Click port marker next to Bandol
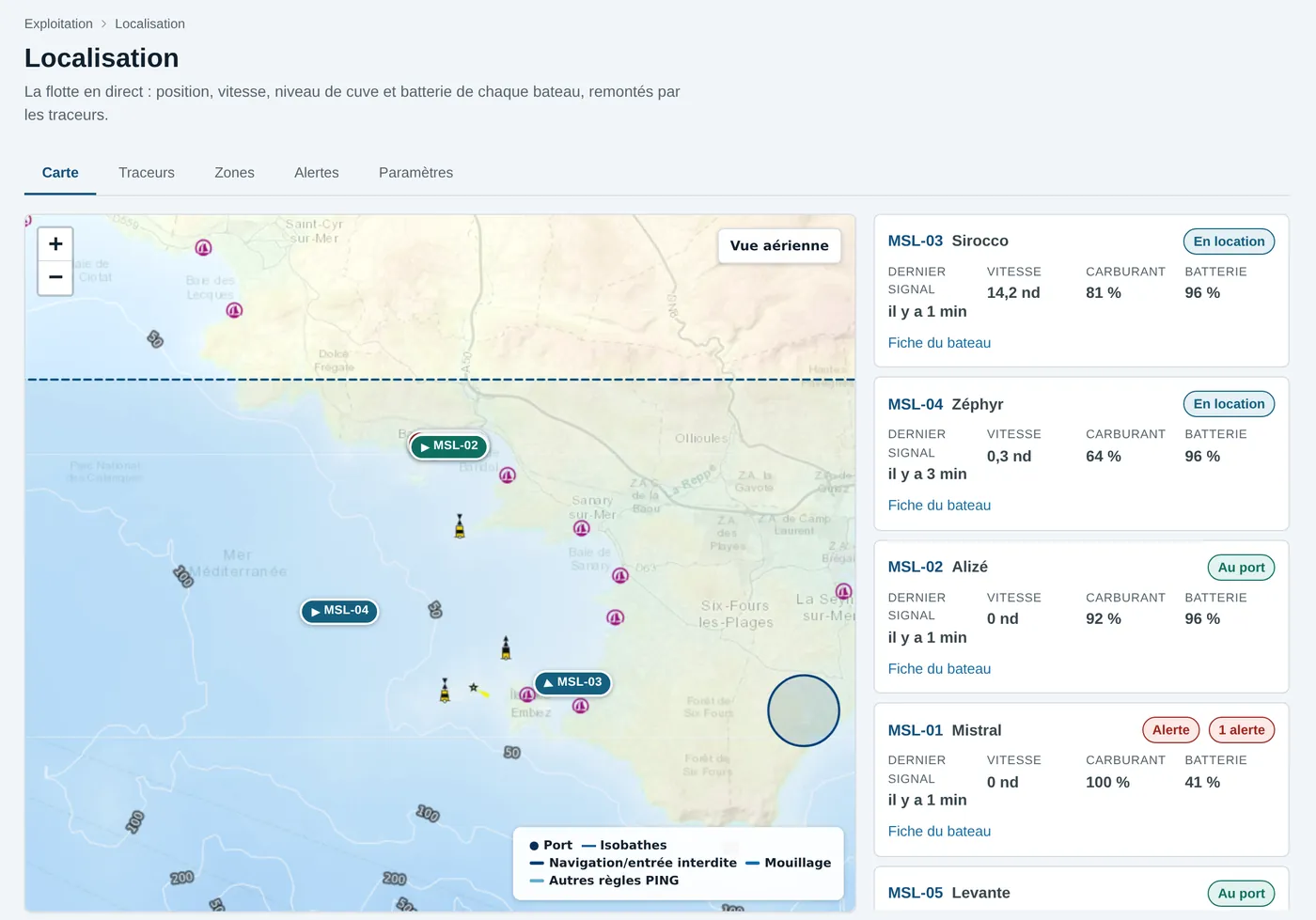 (508, 476)
